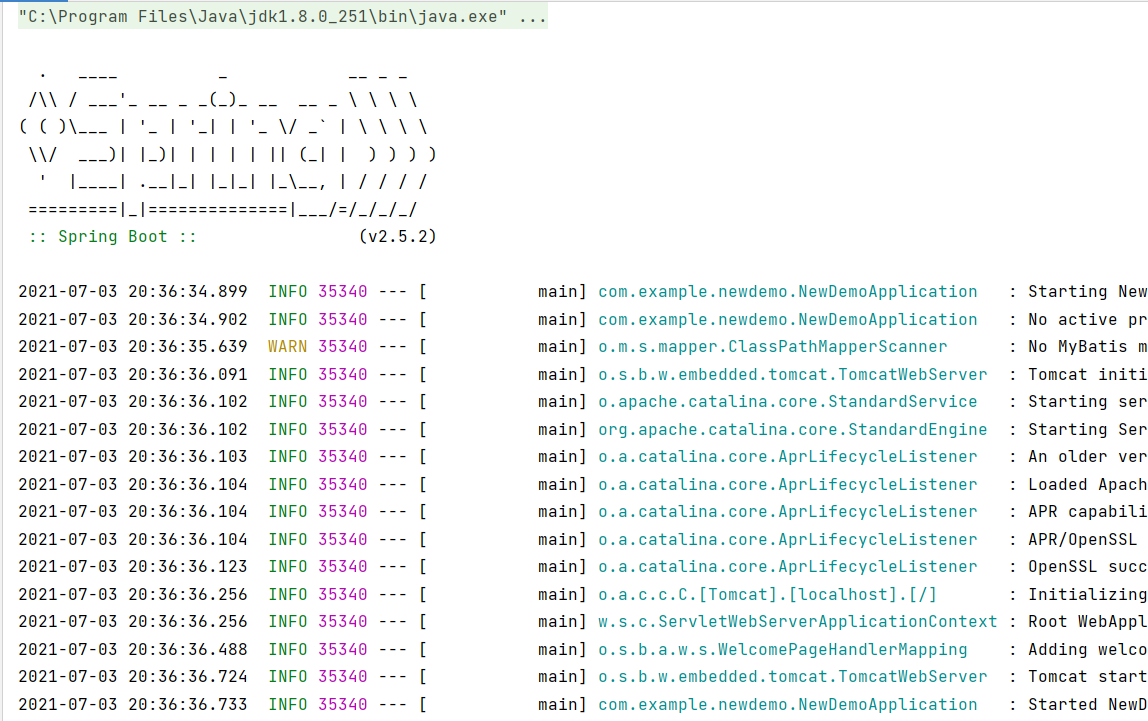This screenshot has height=721, width=1148.
Task: Click the 'OpenSSL succ' log message
Action: point(1087,566)
